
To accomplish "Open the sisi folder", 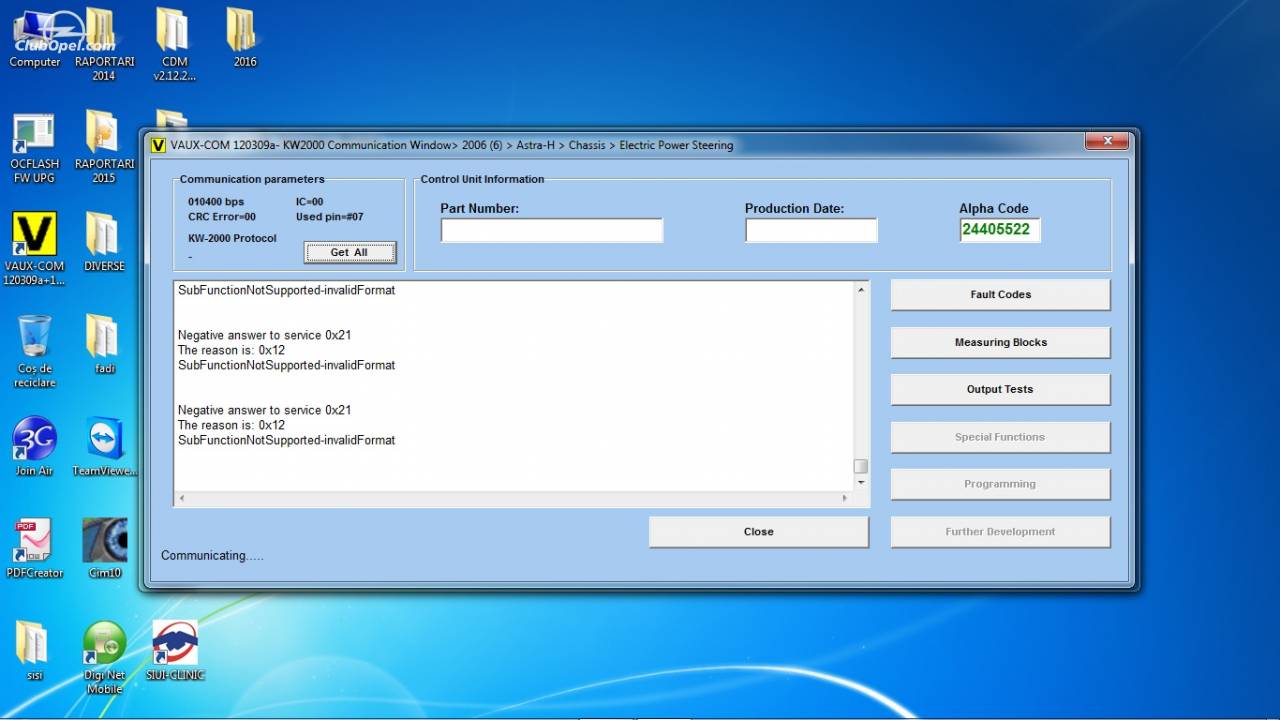I will pyautogui.click(x=34, y=652).
